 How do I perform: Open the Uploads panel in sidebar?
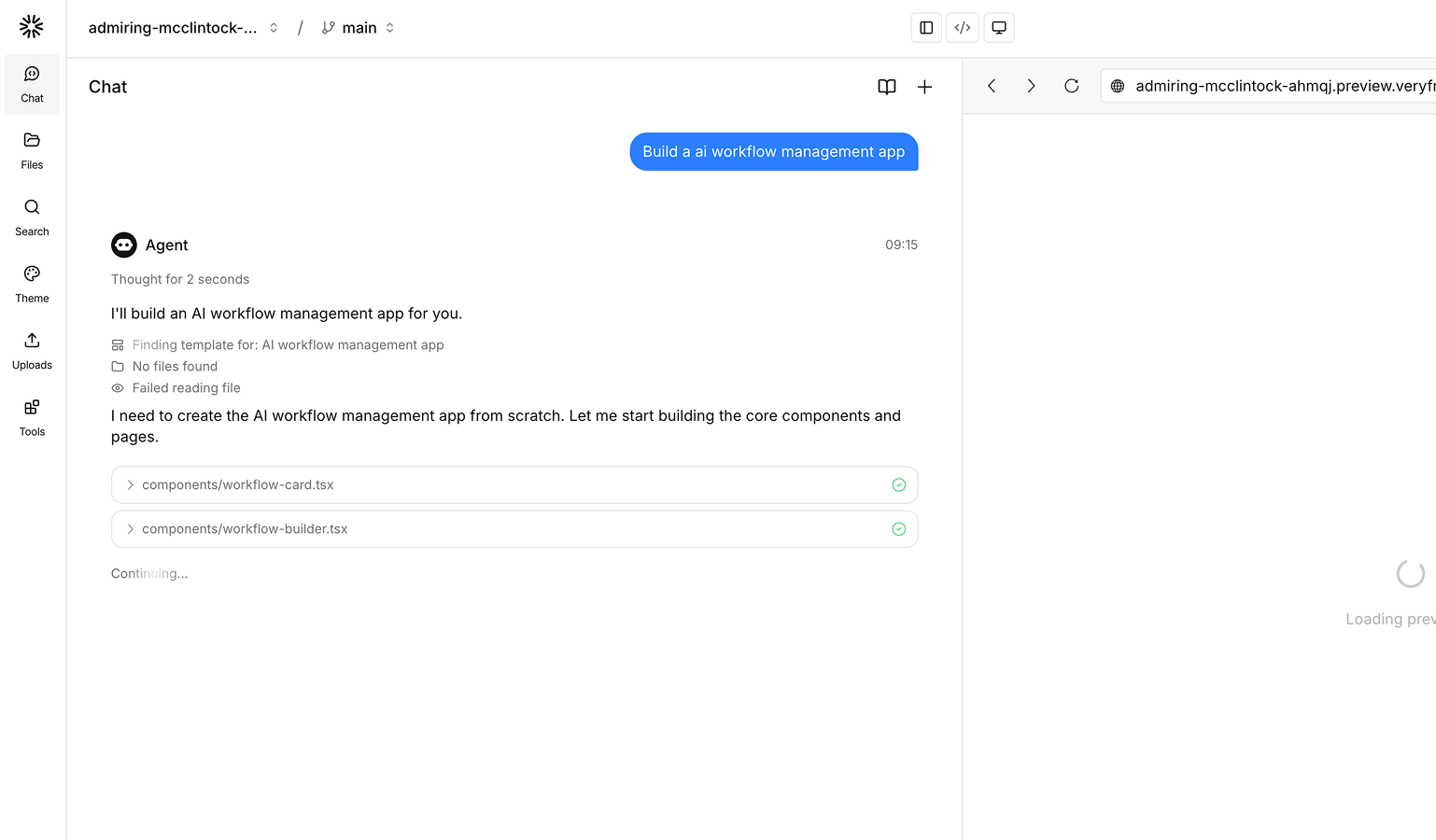tap(32, 351)
